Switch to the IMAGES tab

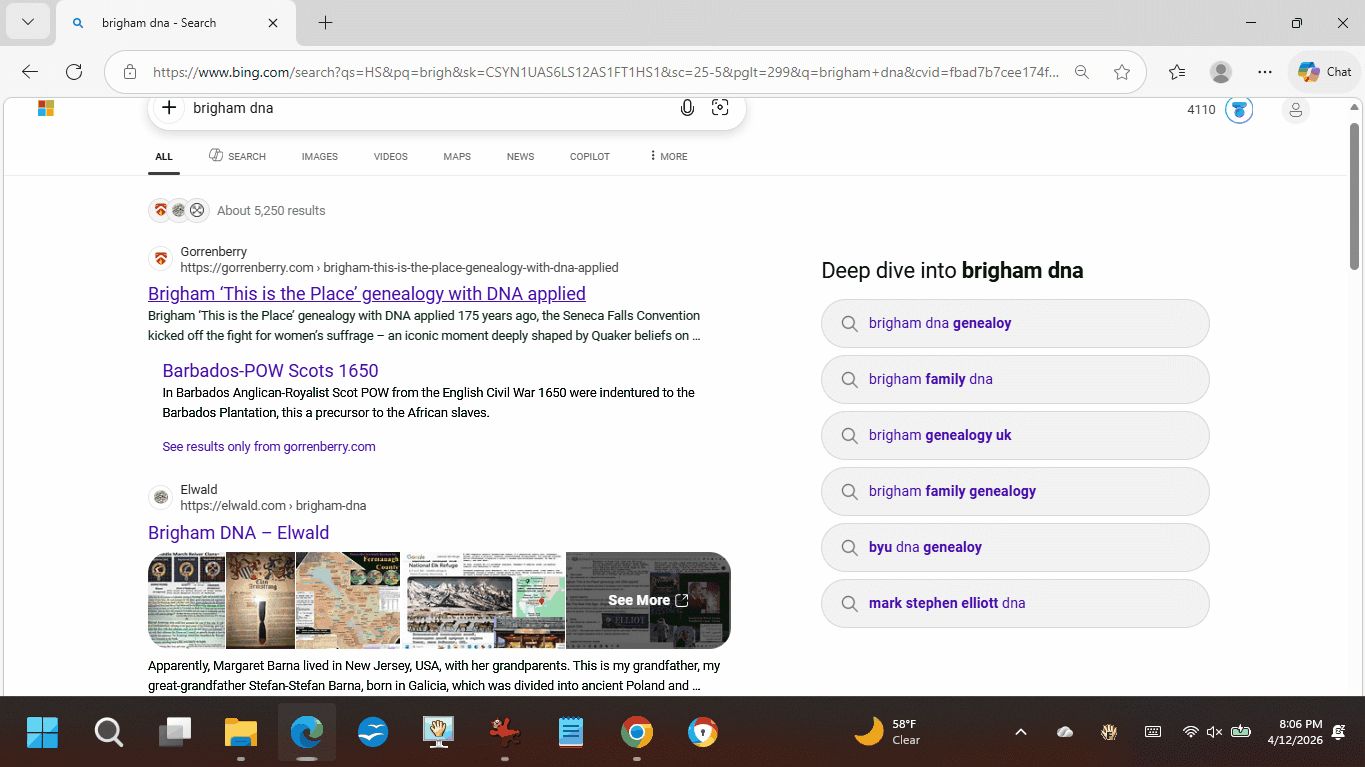pos(319,156)
